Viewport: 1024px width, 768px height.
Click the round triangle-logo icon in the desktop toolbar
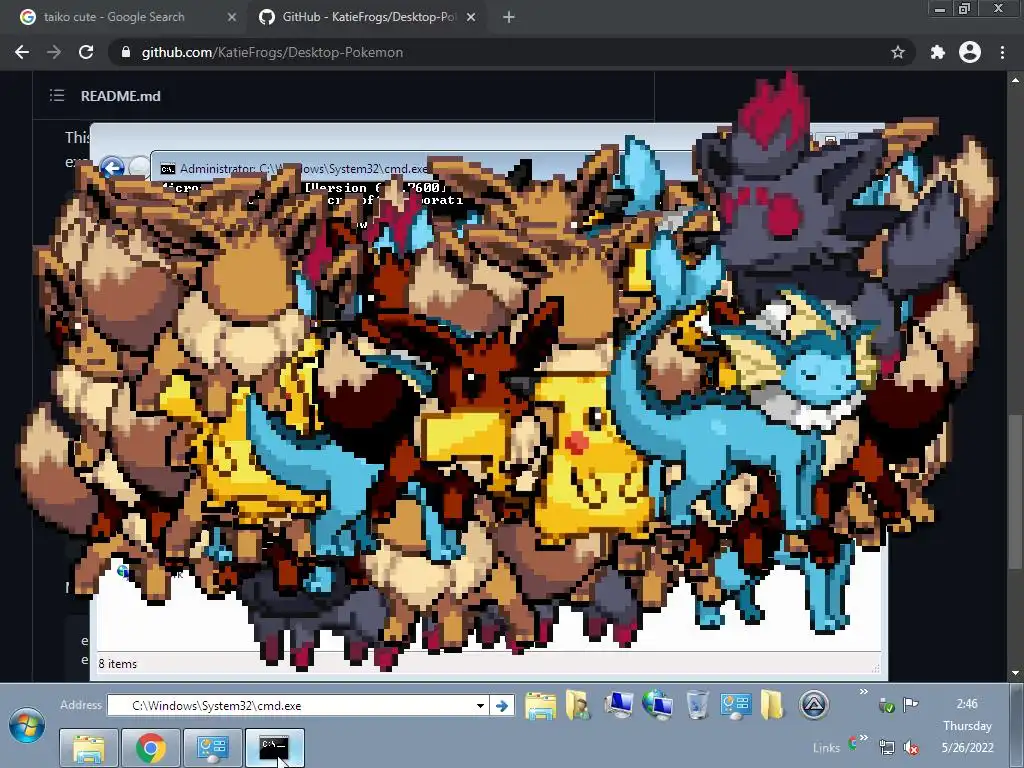tap(814, 705)
